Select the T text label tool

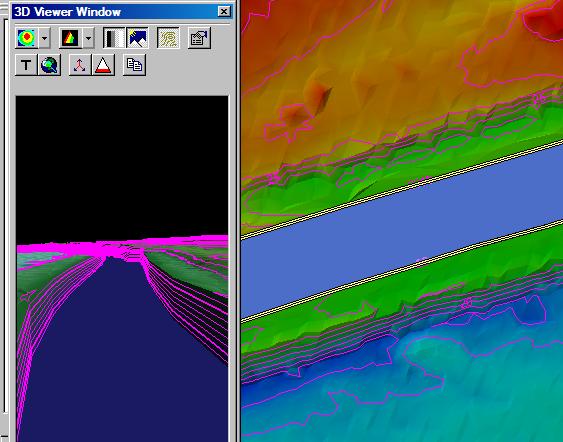click(26, 65)
